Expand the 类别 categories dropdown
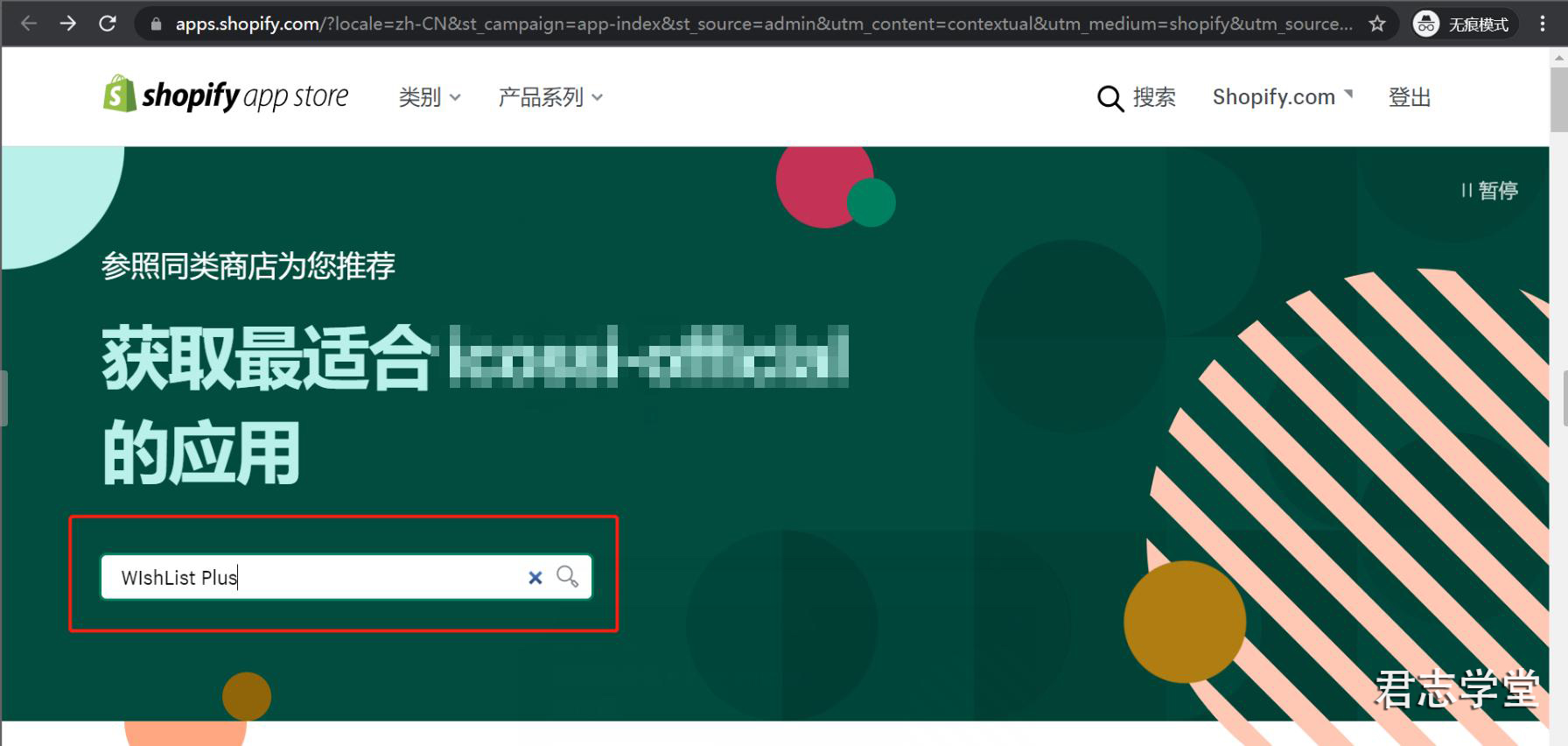This screenshot has width=1568, height=746. pos(430,97)
